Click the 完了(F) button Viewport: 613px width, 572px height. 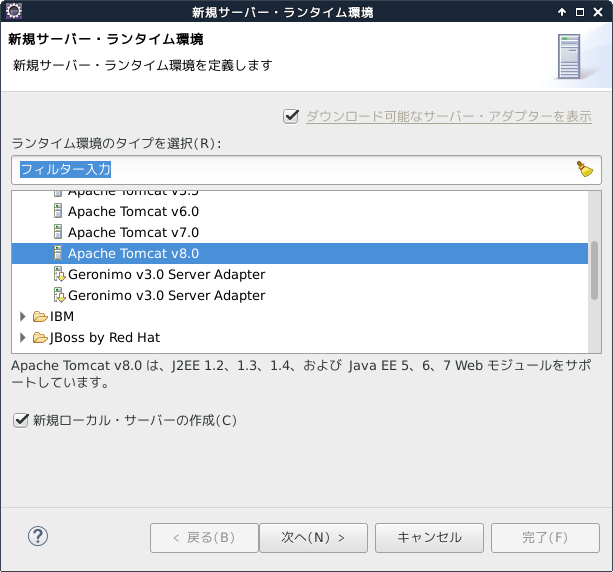[x=545, y=538]
